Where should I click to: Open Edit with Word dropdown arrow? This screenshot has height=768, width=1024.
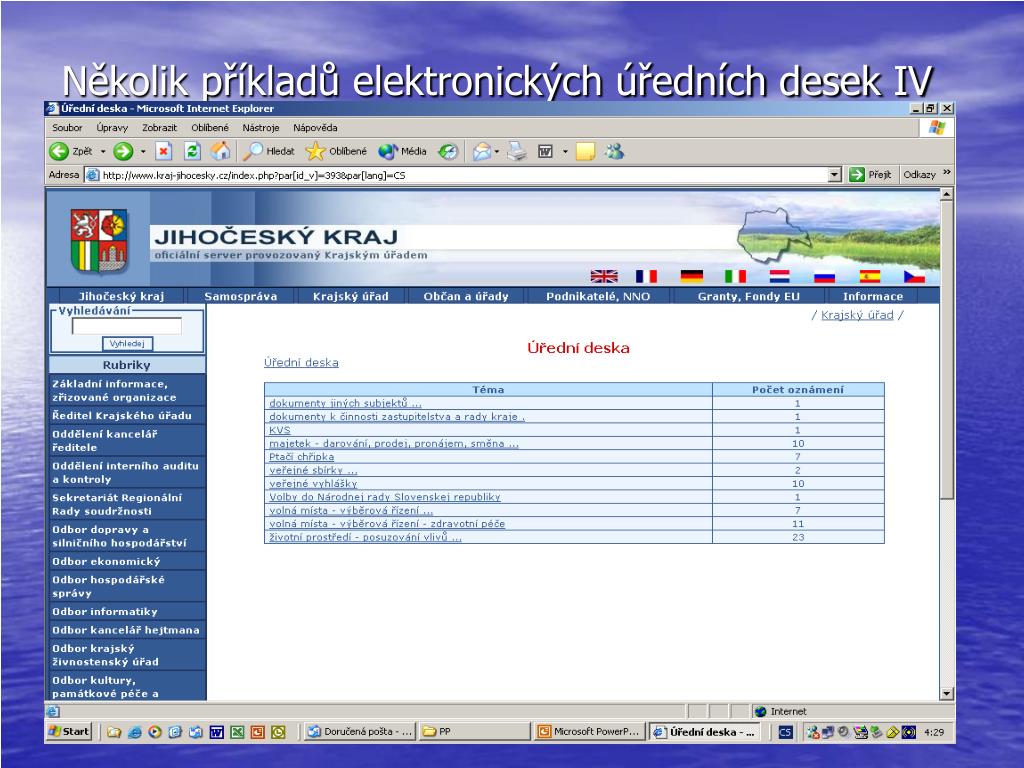coord(566,152)
